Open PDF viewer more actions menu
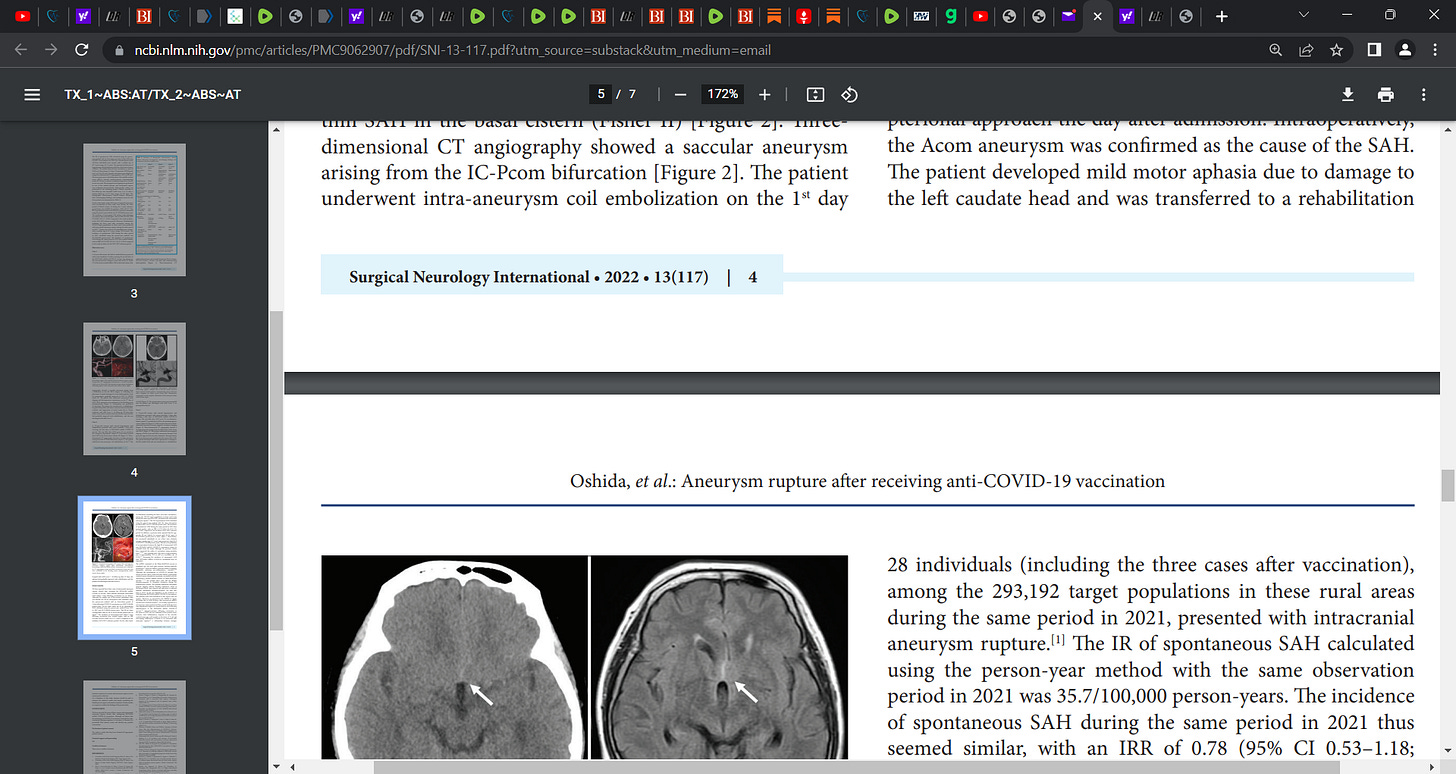 tap(1424, 94)
